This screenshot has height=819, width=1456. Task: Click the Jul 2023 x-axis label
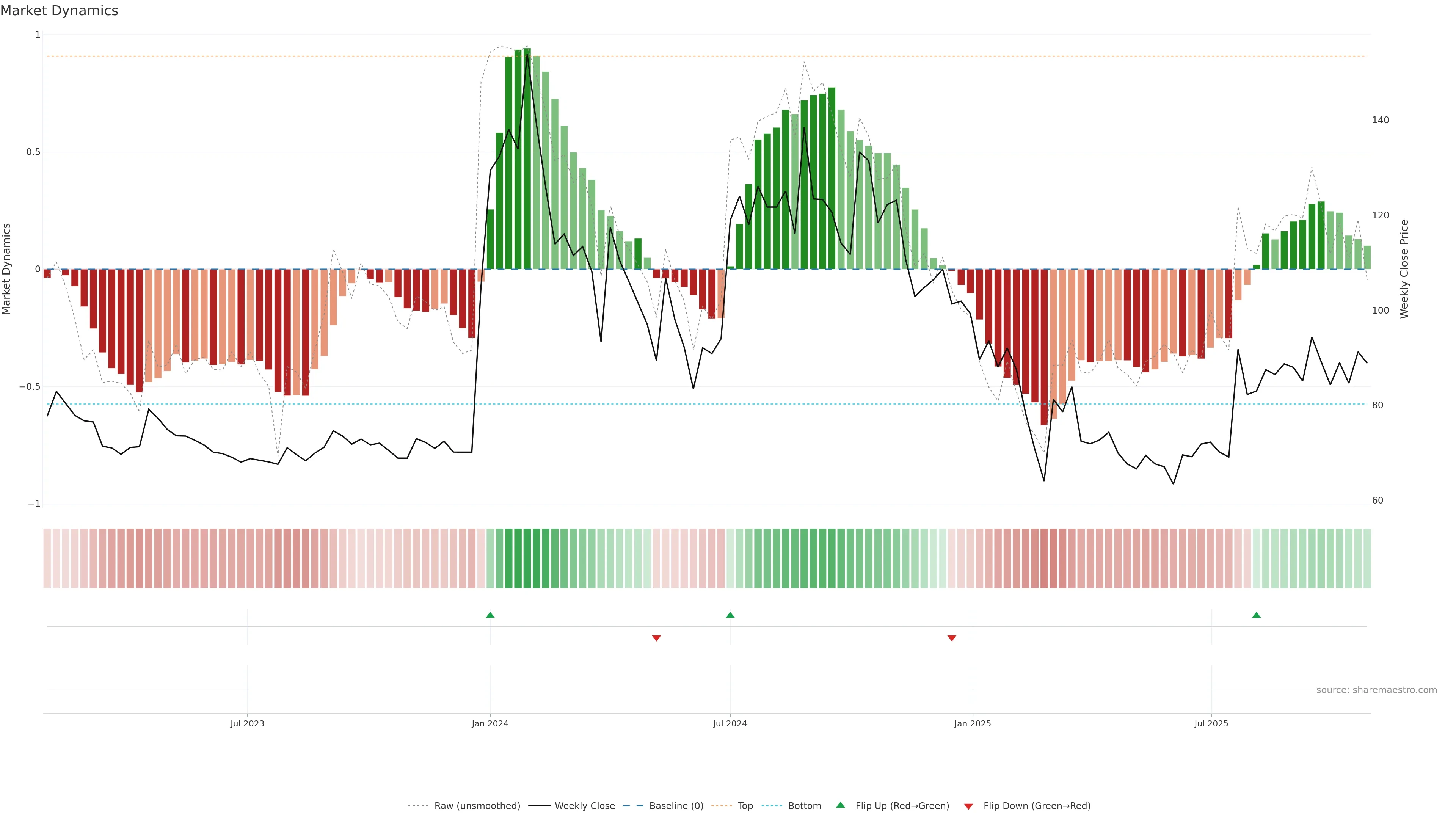247,723
